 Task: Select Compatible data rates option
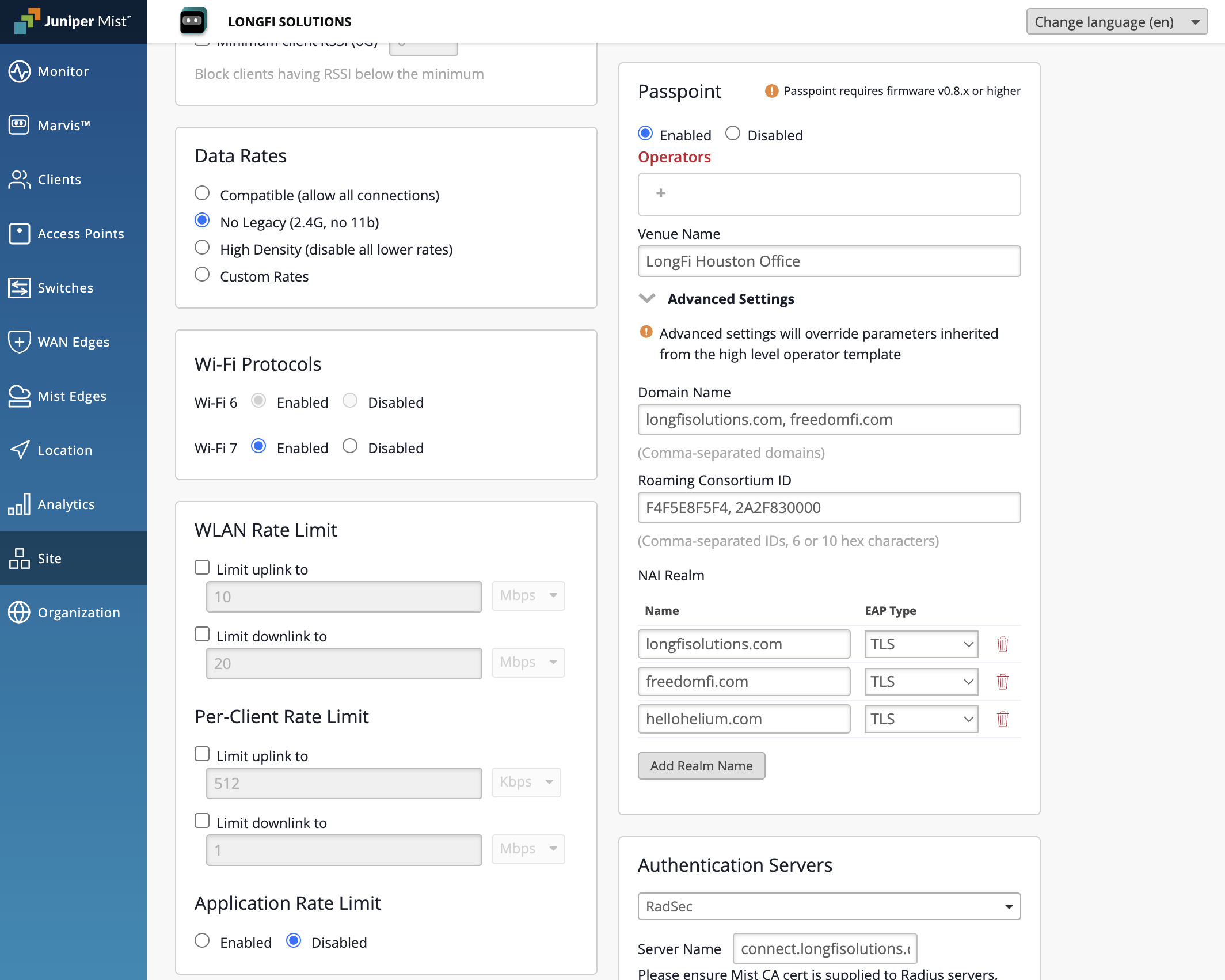point(202,193)
